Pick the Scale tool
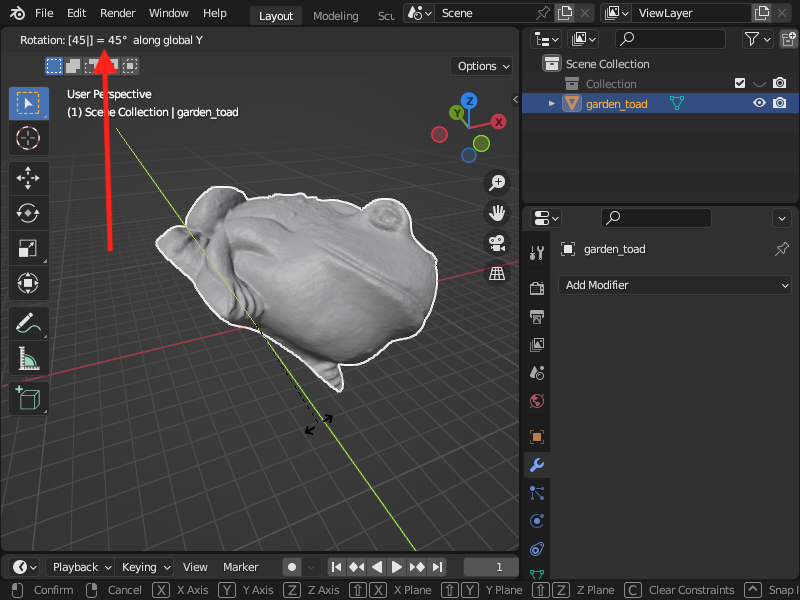The height and width of the screenshot is (600, 800). 29,248
